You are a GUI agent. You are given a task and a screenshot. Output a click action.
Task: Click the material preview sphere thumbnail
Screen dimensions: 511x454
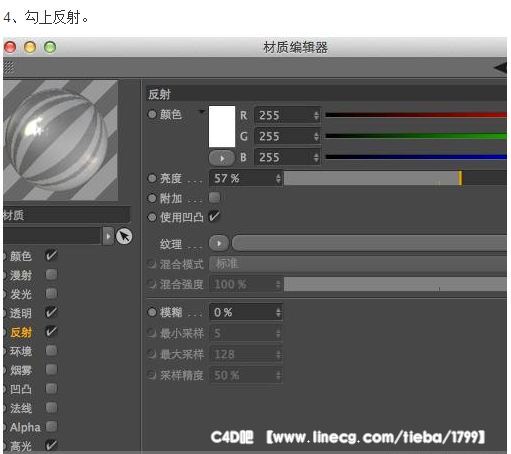coord(60,140)
